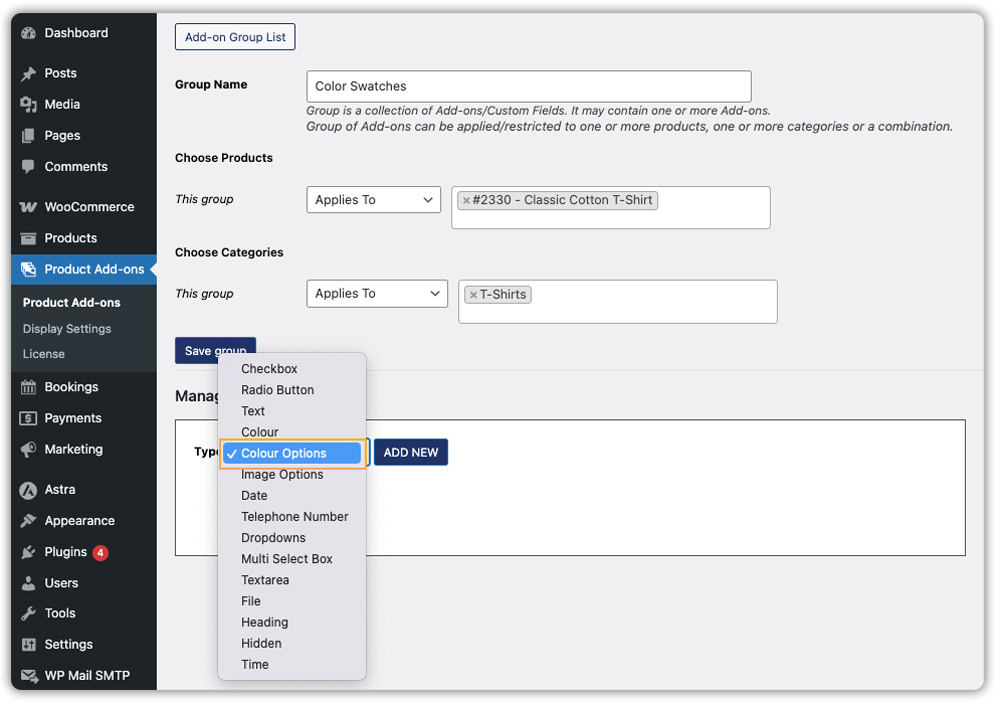Open Marketing megaphone icon
Image resolution: width=1000 pixels, height=702 pixels.
[28, 449]
